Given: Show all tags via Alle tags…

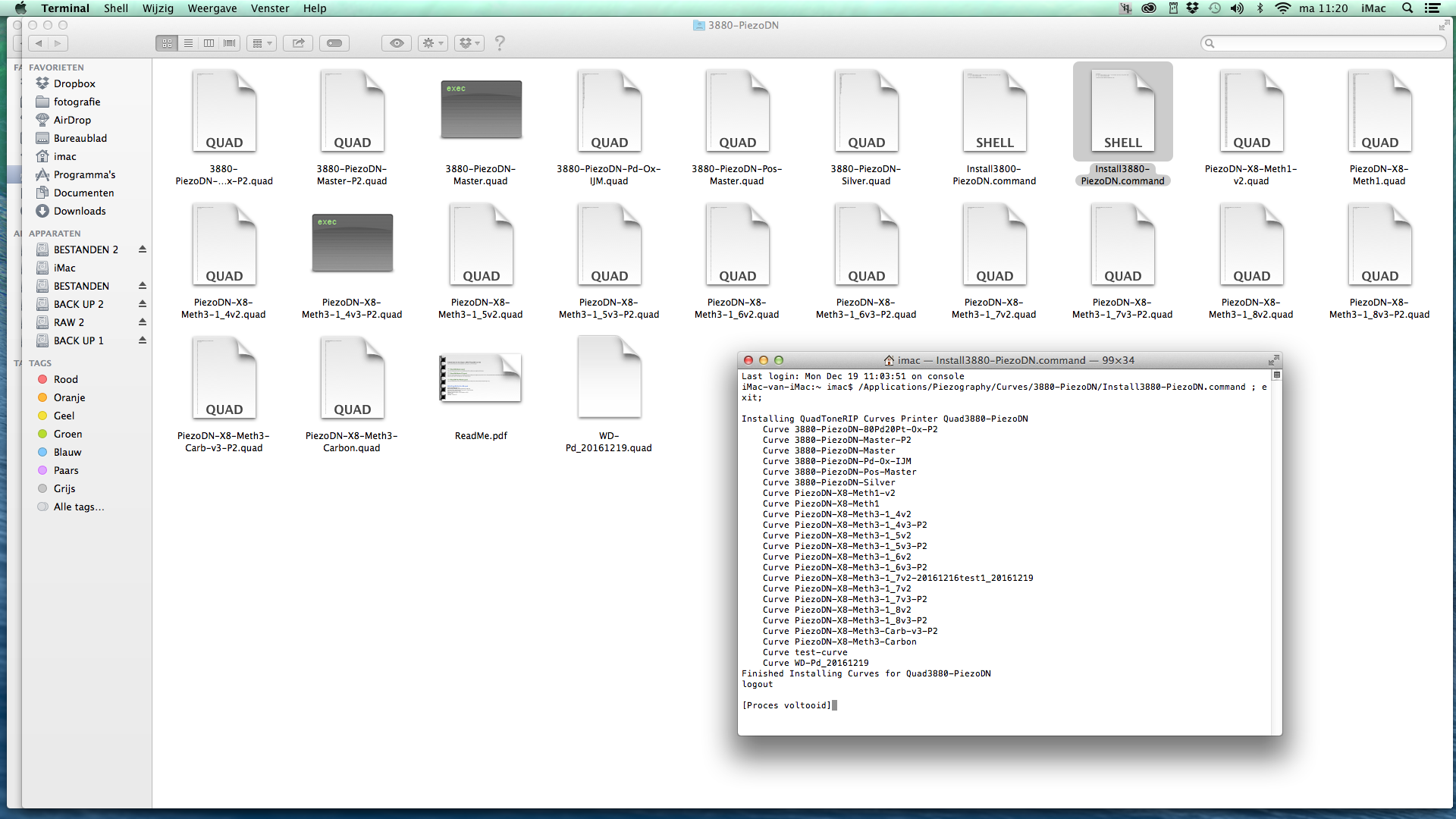Looking at the screenshot, I should (79, 507).
